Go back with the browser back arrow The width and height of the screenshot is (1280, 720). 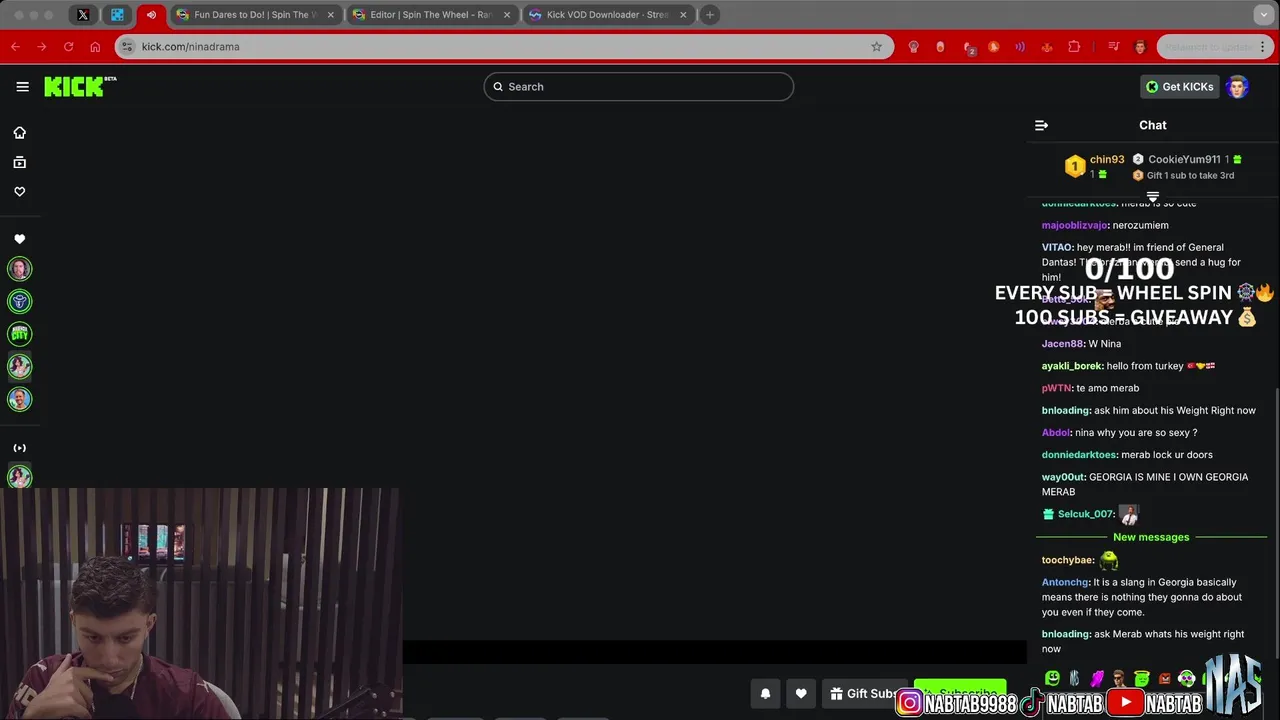pos(15,47)
